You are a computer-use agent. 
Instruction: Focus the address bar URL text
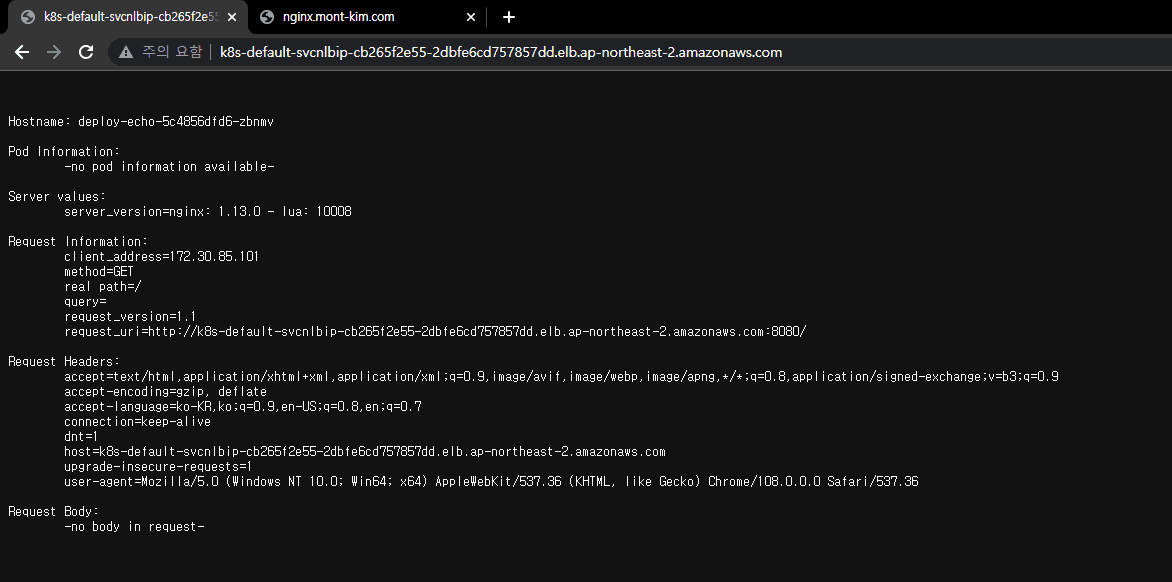[x=500, y=52]
